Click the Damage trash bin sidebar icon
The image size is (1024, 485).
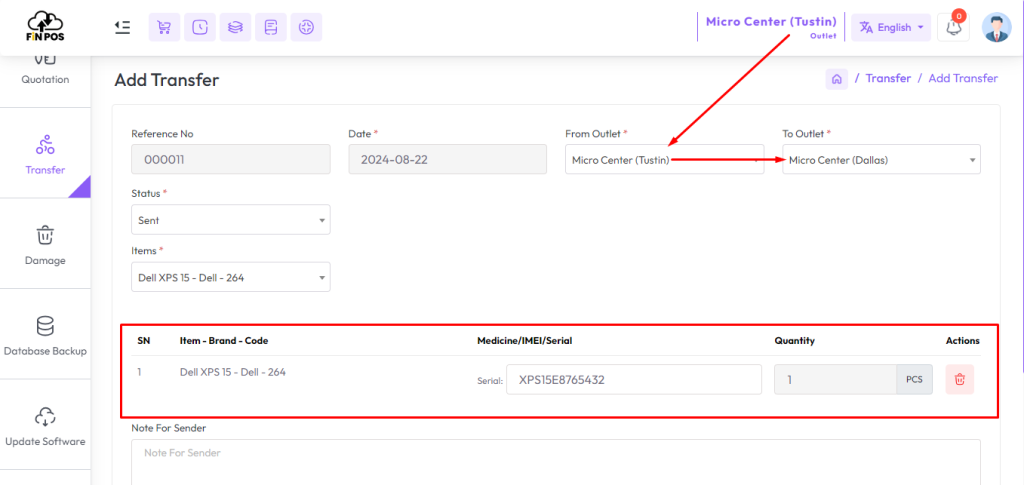[x=45, y=235]
